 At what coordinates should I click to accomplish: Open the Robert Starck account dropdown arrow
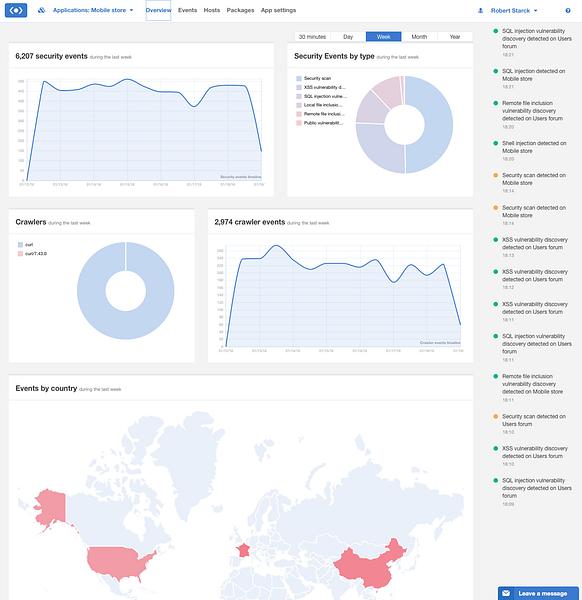tap(536, 11)
